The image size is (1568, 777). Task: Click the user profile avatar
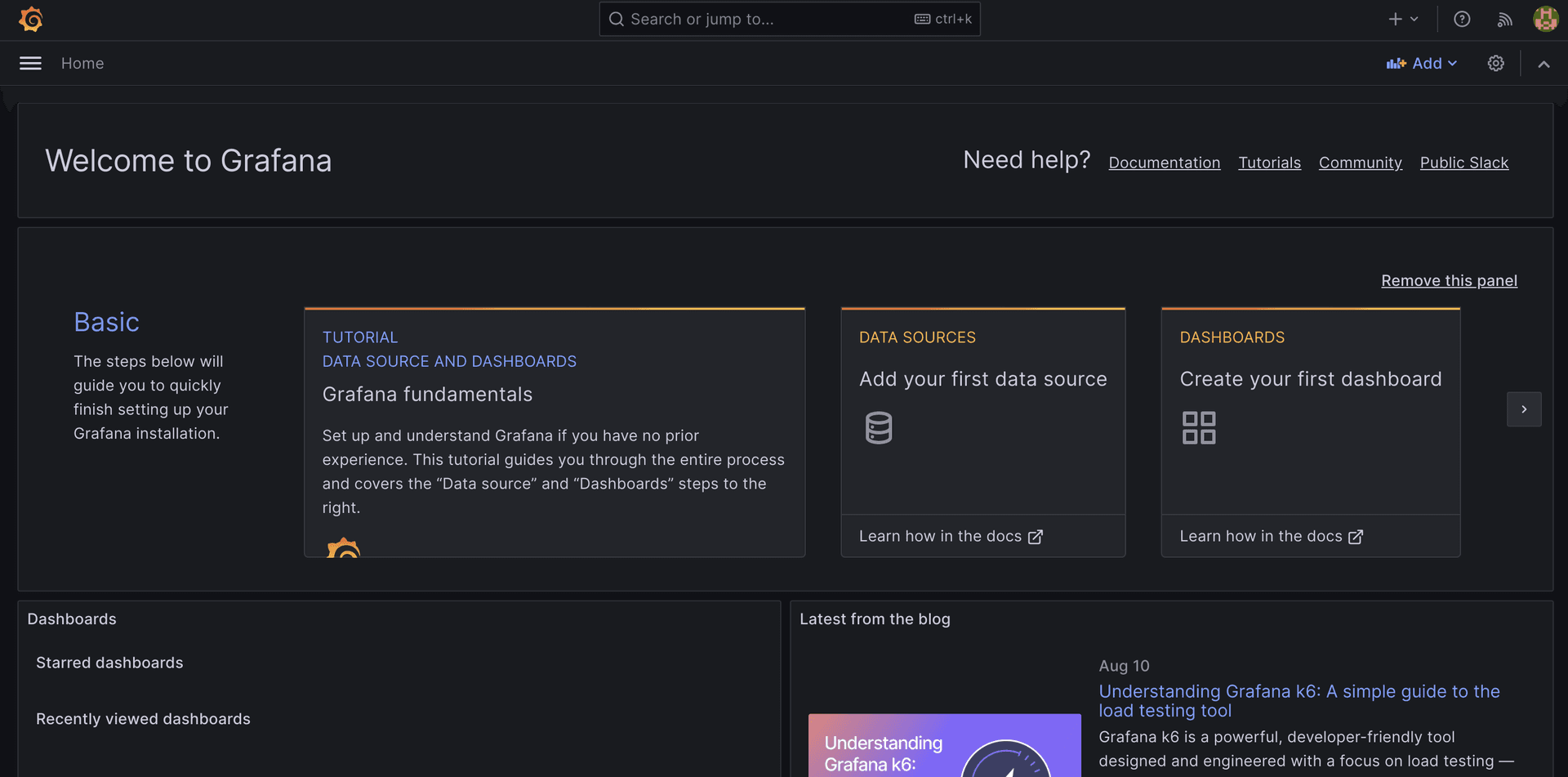point(1545,20)
